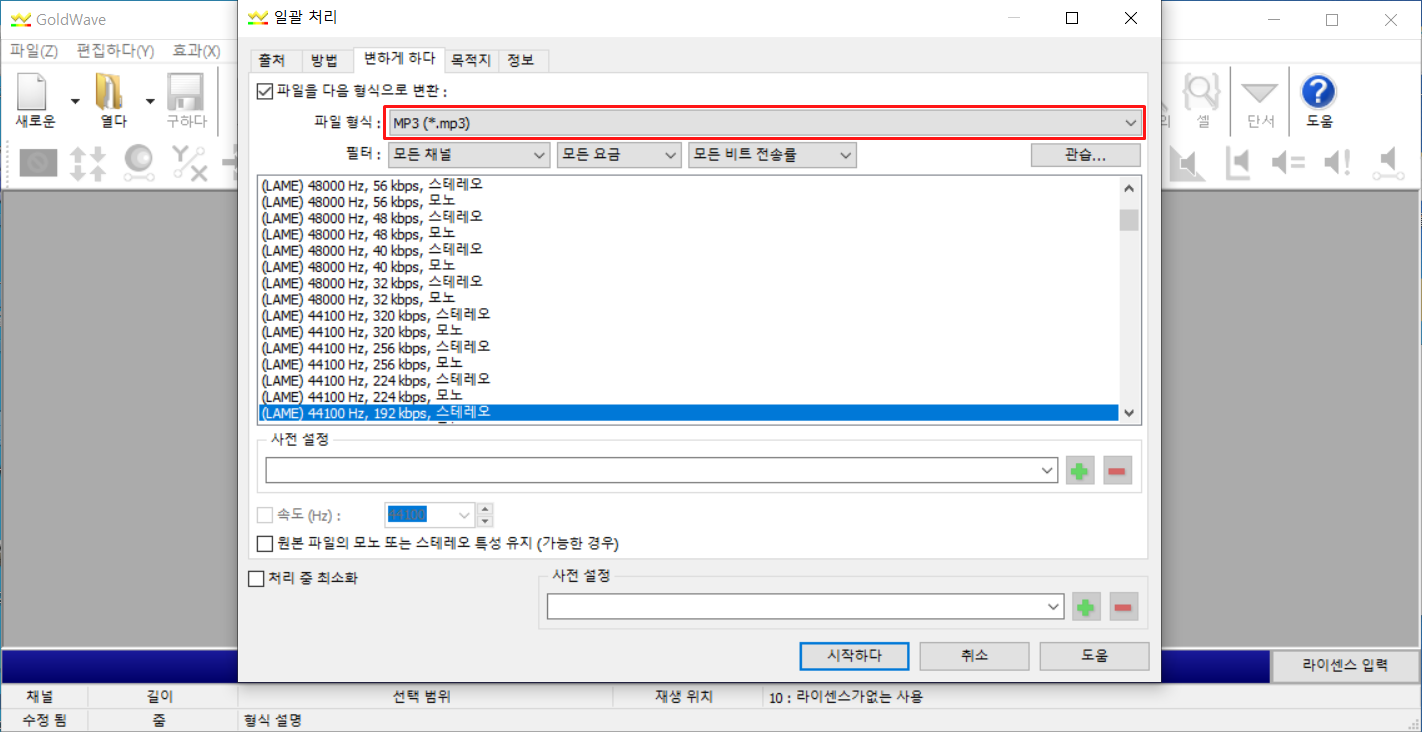Open the arrow menu beside the New icon
Screen dimensions: 1422x732
[x=75, y=100]
